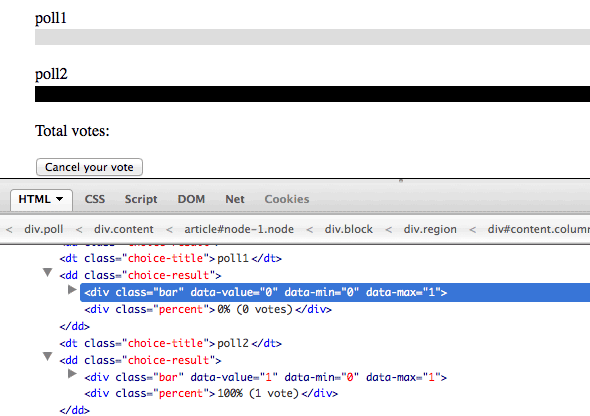Viewport: 590px width, 416px height.
Task: Click the second dd class choice-result tag
Action: (140, 360)
